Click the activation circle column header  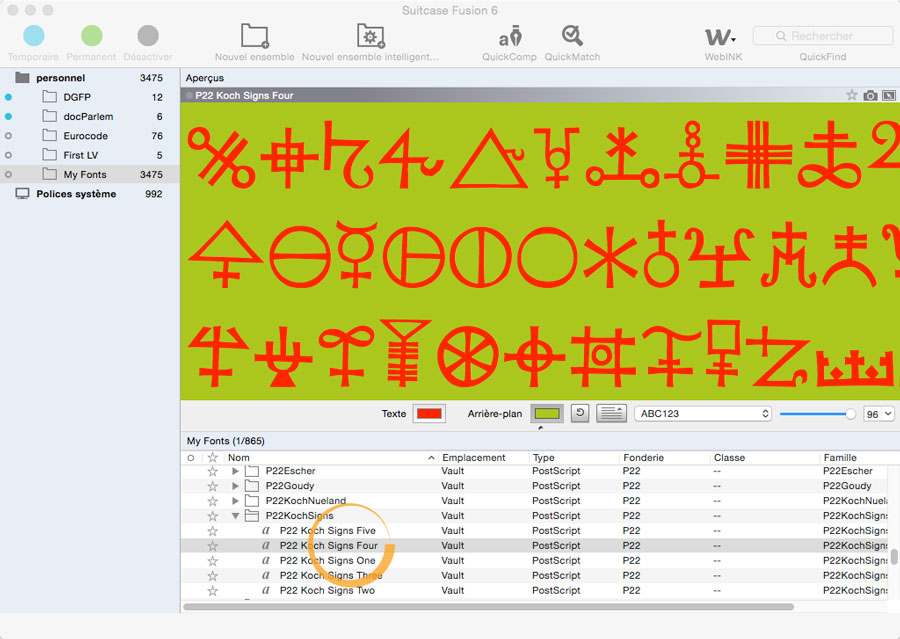point(191,458)
